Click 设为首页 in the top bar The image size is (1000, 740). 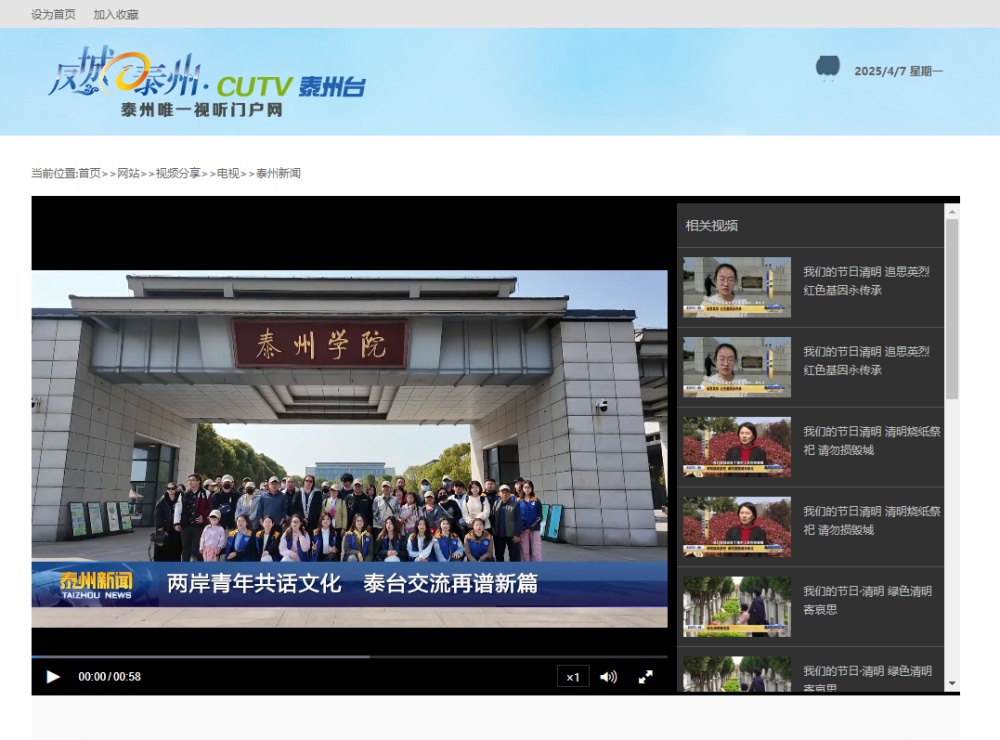click(x=53, y=15)
